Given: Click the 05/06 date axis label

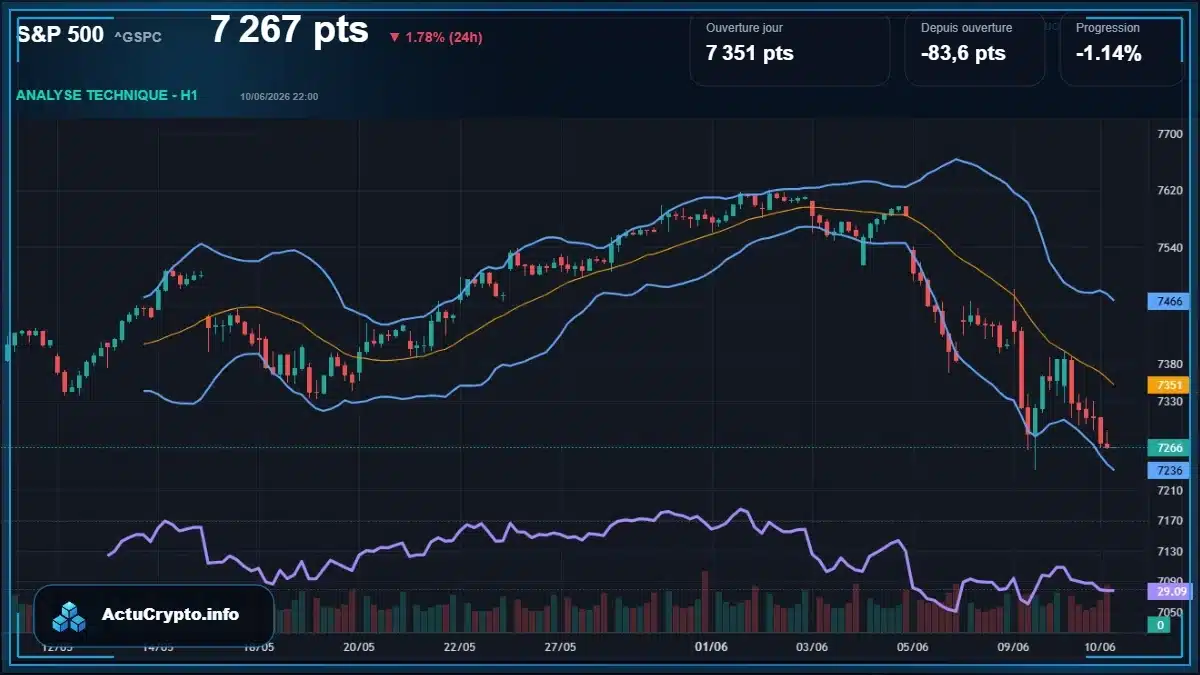Looking at the screenshot, I should point(912,647).
